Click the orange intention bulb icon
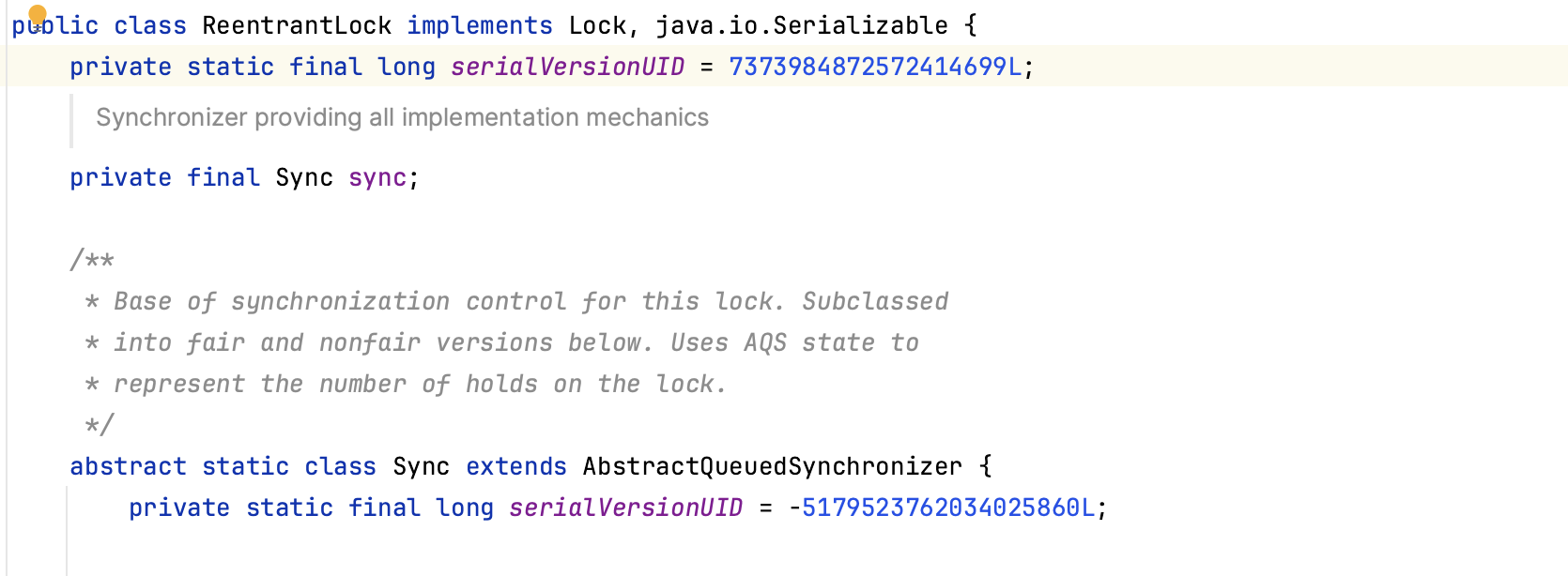This screenshot has width=1568, height=576. (x=38, y=14)
